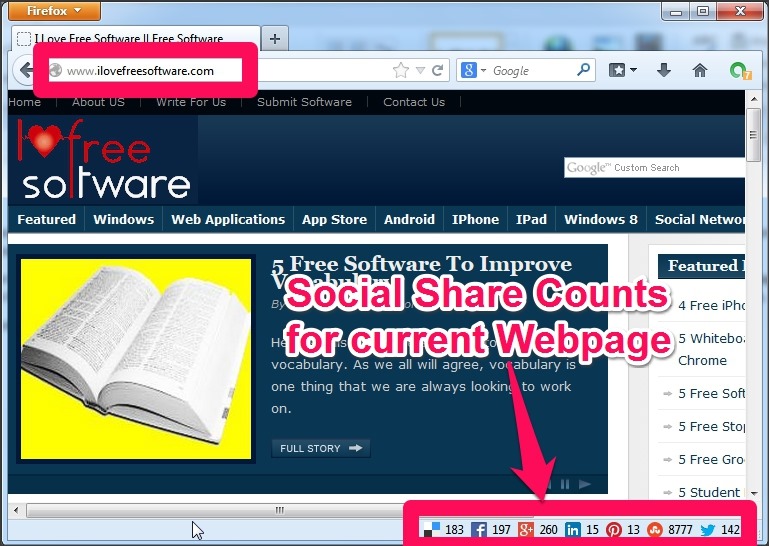
Task: Go to the home page icon
Action: click(700, 70)
